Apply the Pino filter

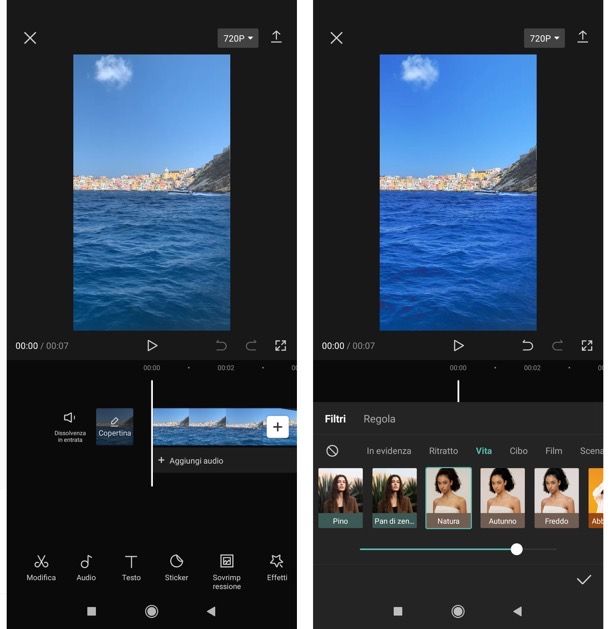pos(340,497)
